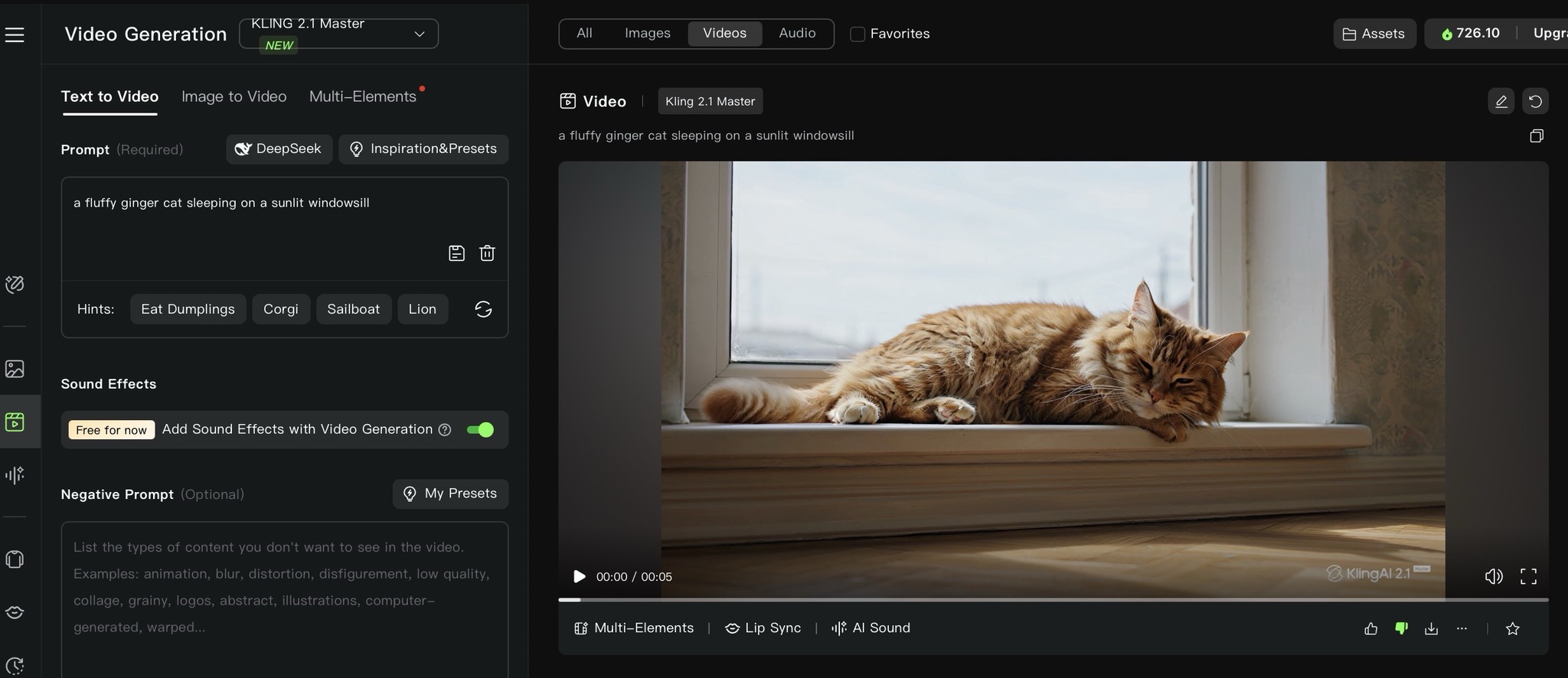
Task: Open Image Generation sidebar icon
Action: coord(15,369)
